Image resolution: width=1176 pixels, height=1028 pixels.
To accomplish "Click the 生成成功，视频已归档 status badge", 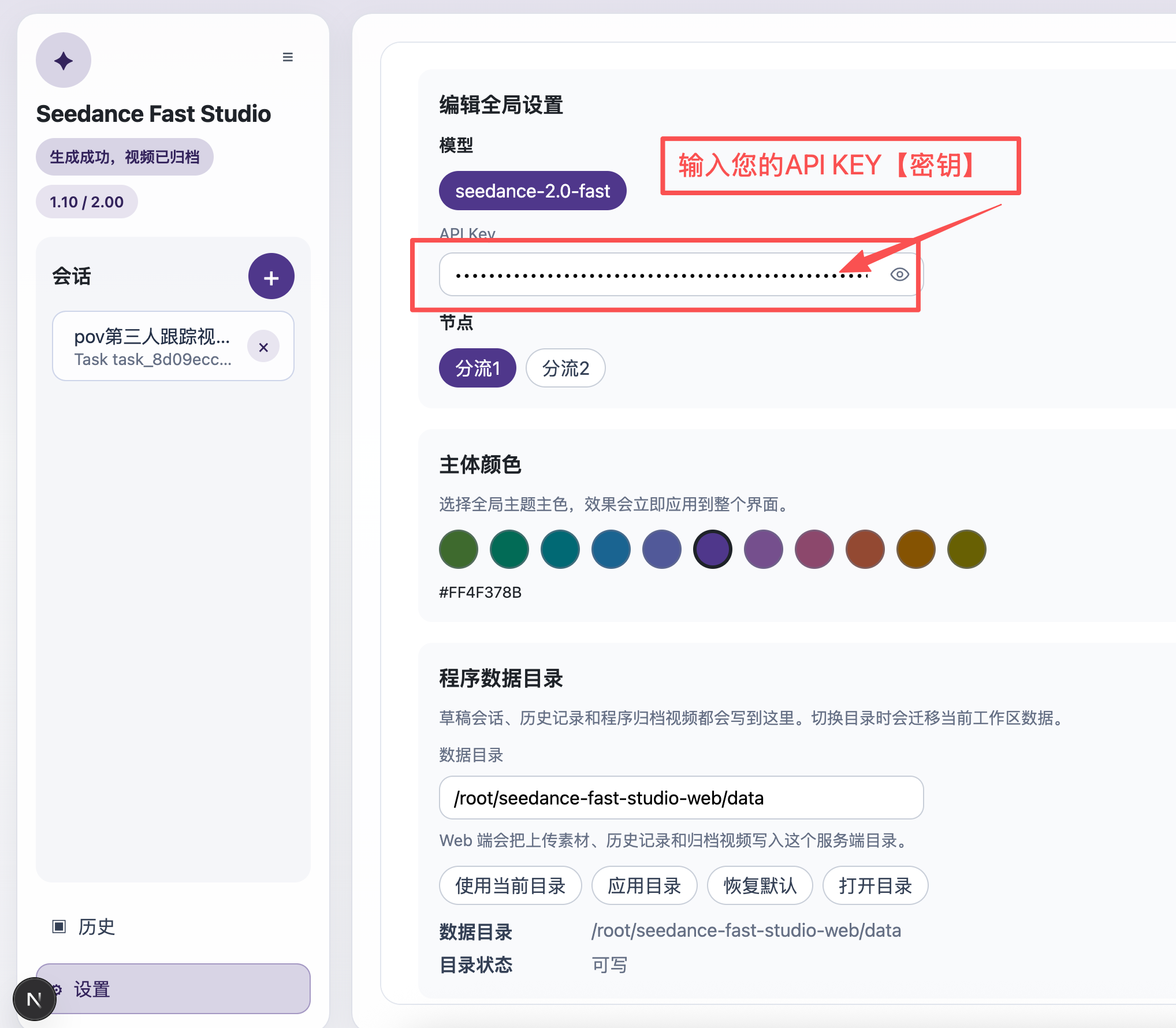I will (125, 157).
